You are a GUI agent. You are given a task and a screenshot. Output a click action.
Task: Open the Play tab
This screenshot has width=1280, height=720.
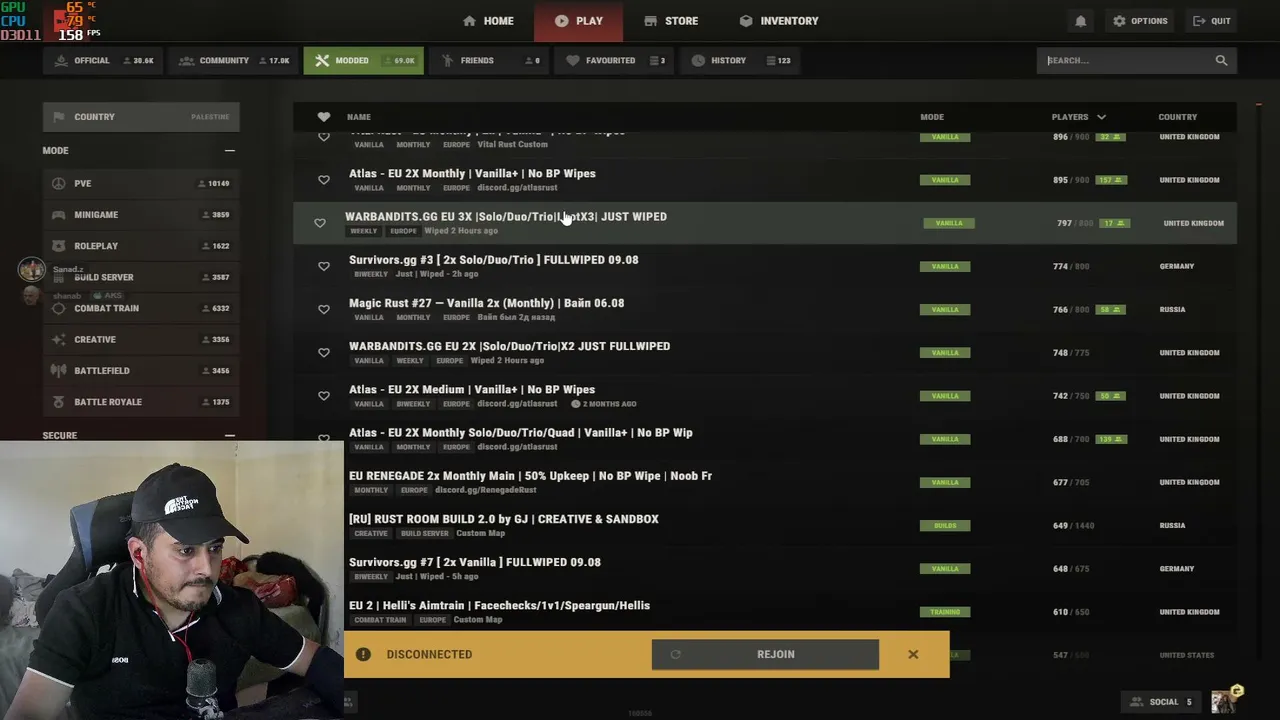[578, 21]
